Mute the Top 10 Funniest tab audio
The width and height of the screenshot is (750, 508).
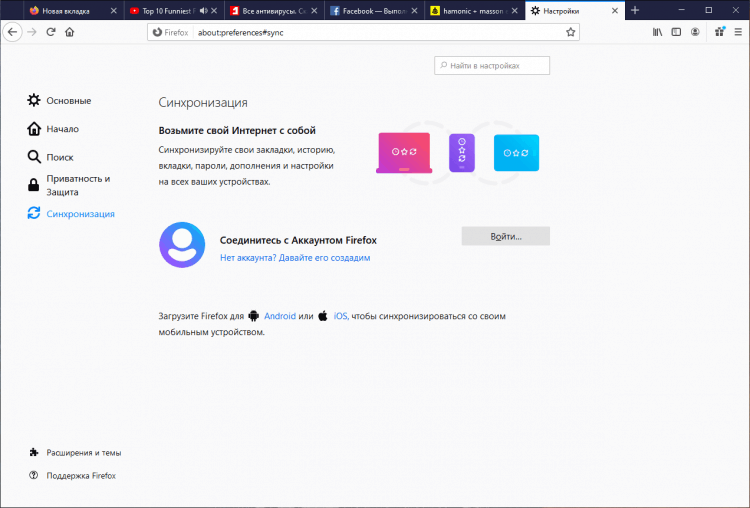point(204,10)
